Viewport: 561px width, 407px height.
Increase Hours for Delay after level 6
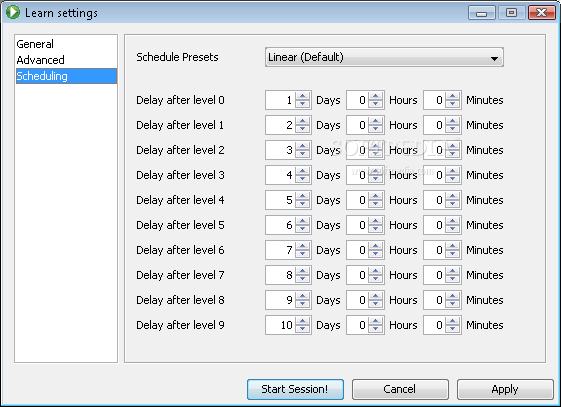[x=376, y=246]
